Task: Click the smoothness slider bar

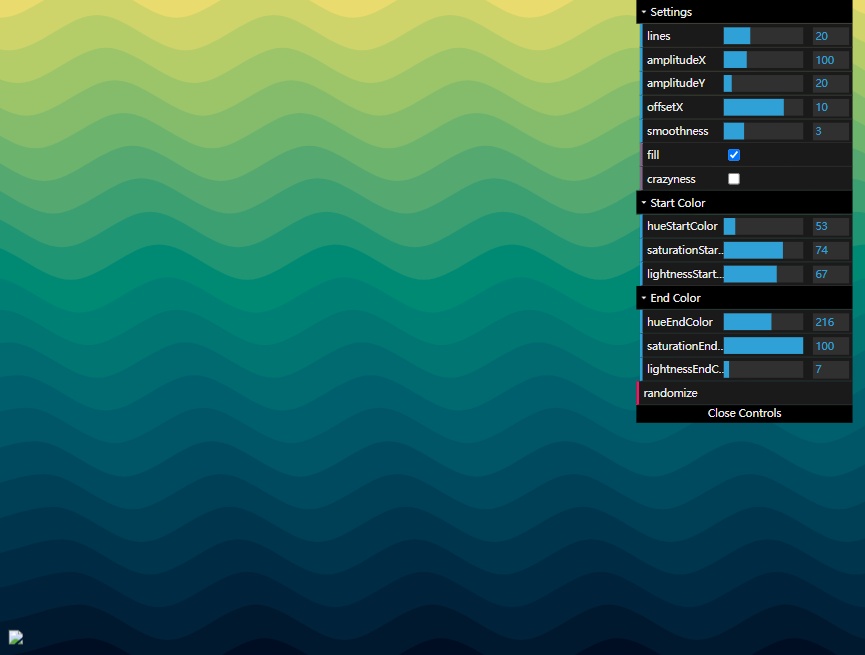Action: [x=763, y=131]
